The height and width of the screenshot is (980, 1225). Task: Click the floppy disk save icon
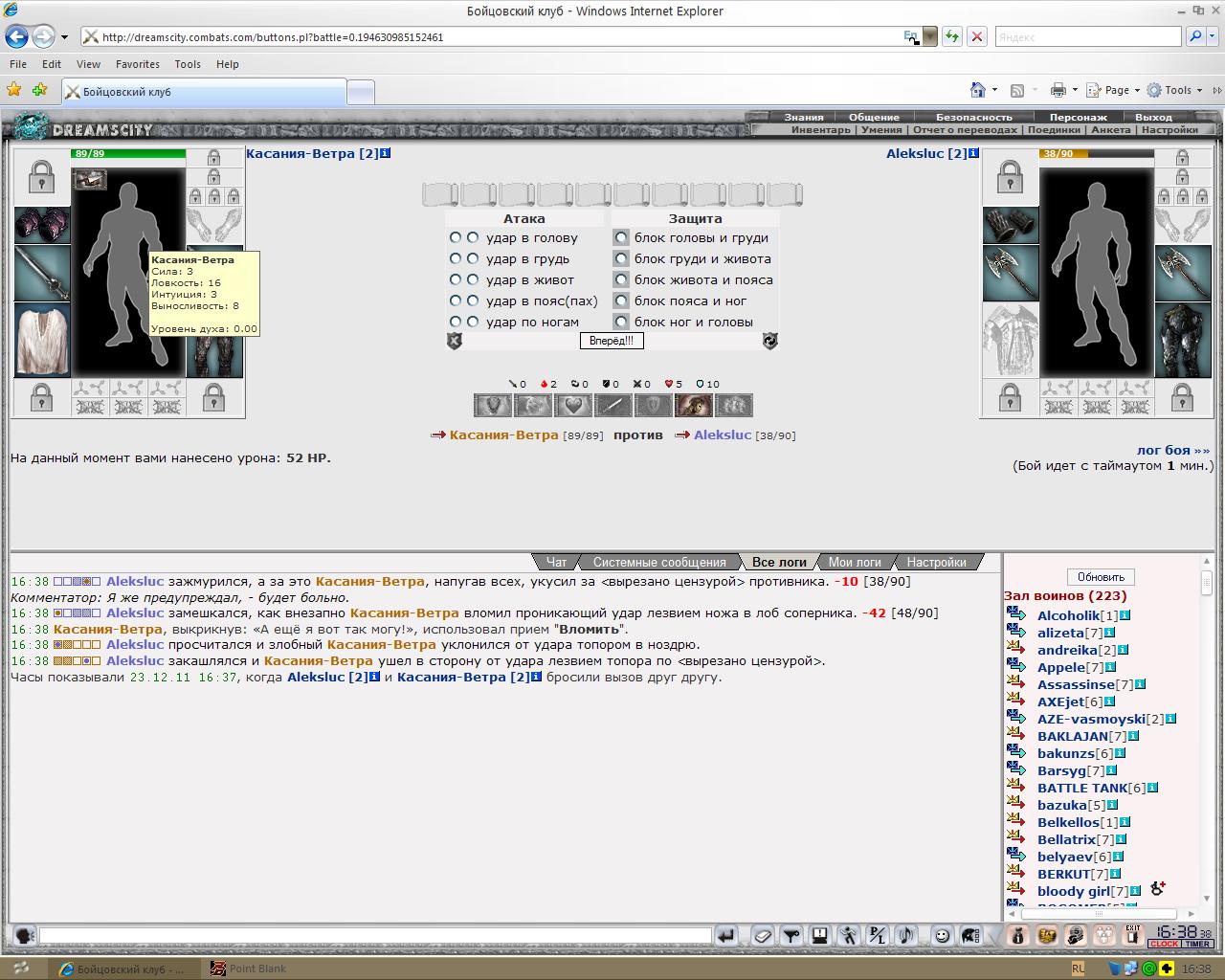pyautogui.click(x=819, y=935)
